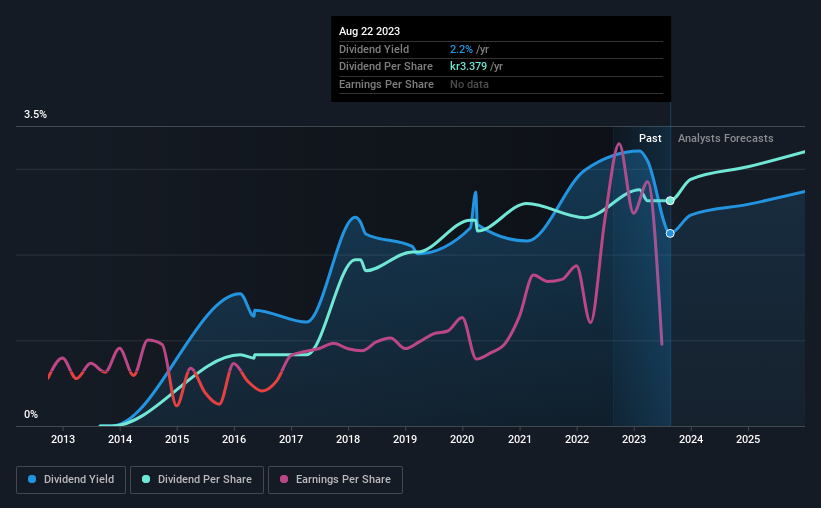The image size is (821, 508).
Task: Click the 0% y-axis label
Action: click(x=31, y=414)
